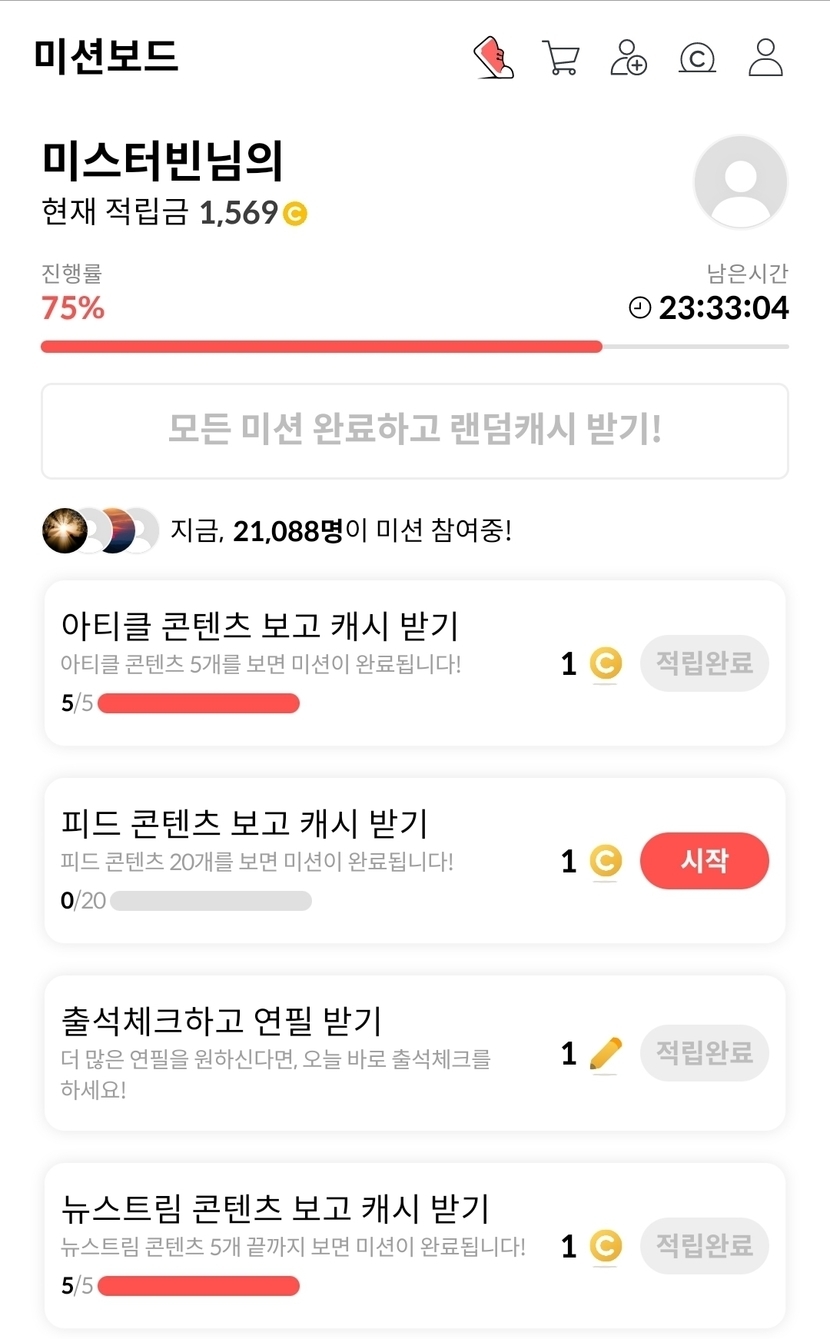Tap coin icon on article content mission
Image resolution: width=830 pixels, height=1339 pixels.
click(605, 663)
